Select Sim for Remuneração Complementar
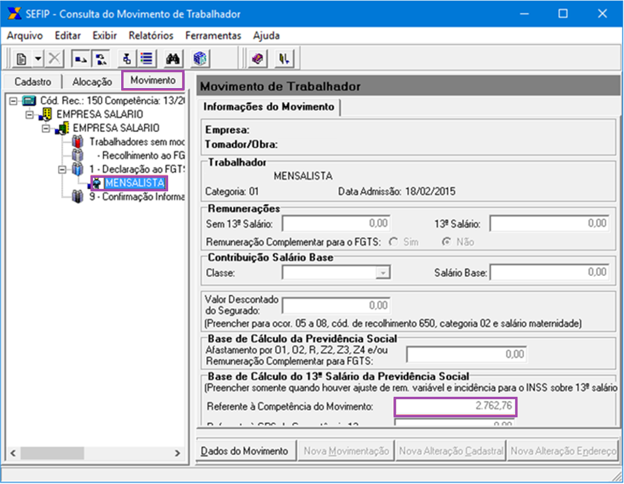The width and height of the screenshot is (624, 484). [394, 242]
